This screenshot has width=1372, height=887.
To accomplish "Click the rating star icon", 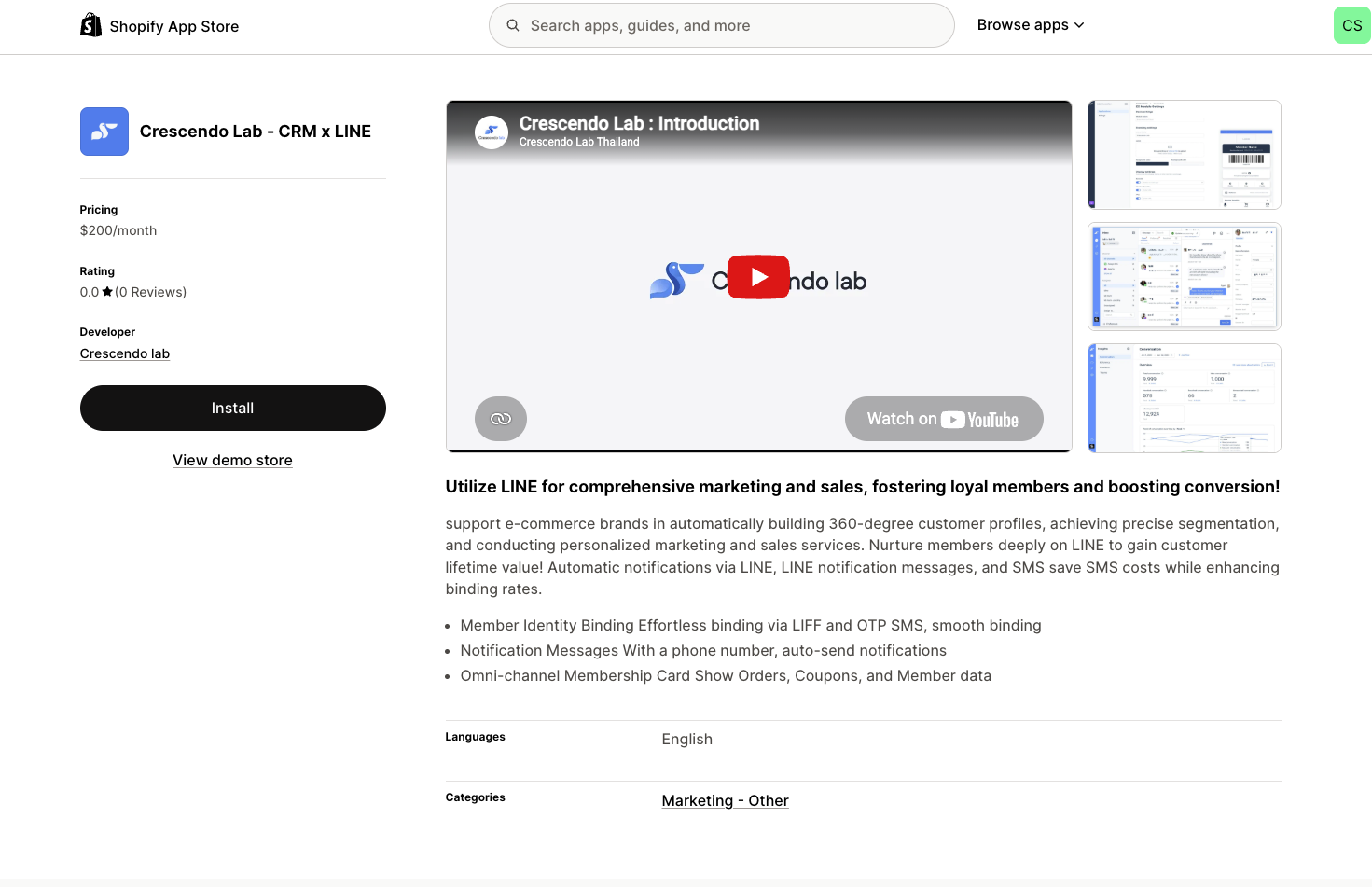I will pos(107,292).
